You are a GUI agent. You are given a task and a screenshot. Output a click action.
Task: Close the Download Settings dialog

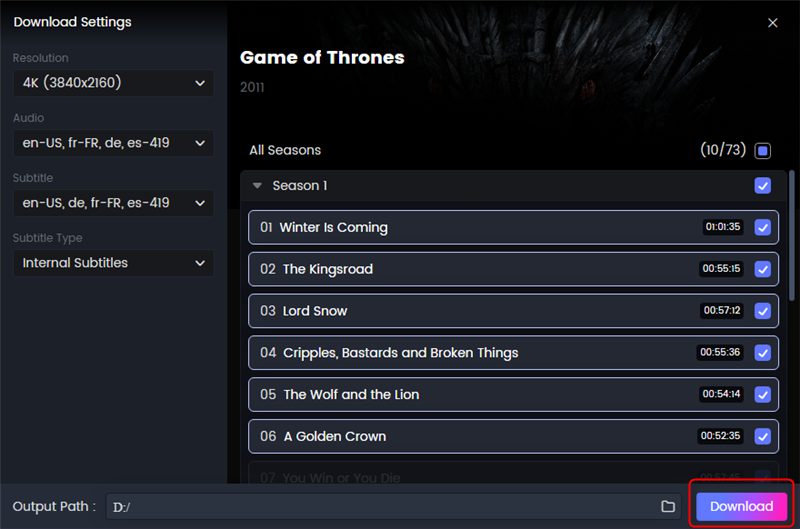point(772,22)
